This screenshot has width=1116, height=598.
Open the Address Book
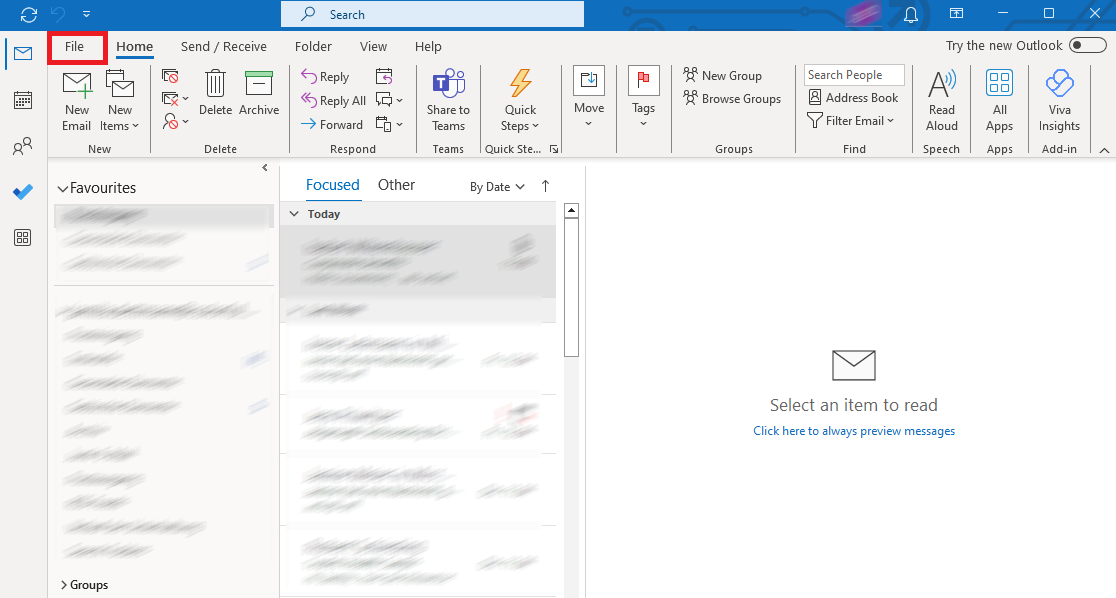coord(854,97)
